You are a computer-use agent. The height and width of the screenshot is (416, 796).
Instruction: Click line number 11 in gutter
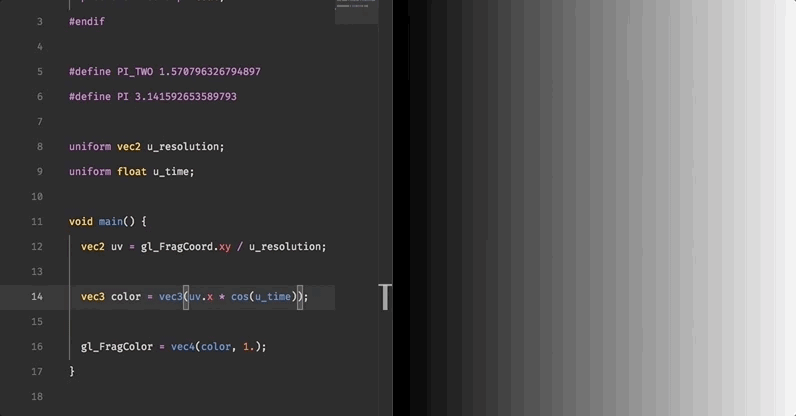point(37,221)
